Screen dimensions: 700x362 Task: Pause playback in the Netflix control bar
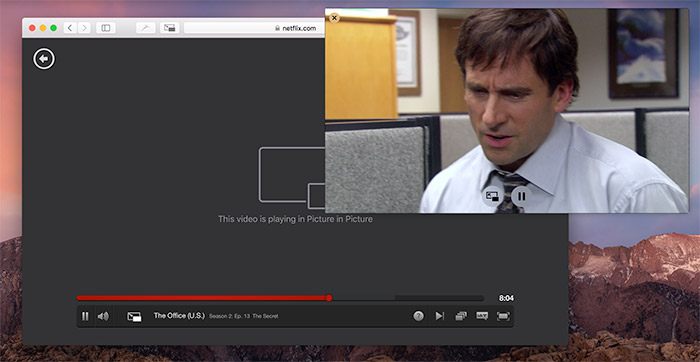85,316
